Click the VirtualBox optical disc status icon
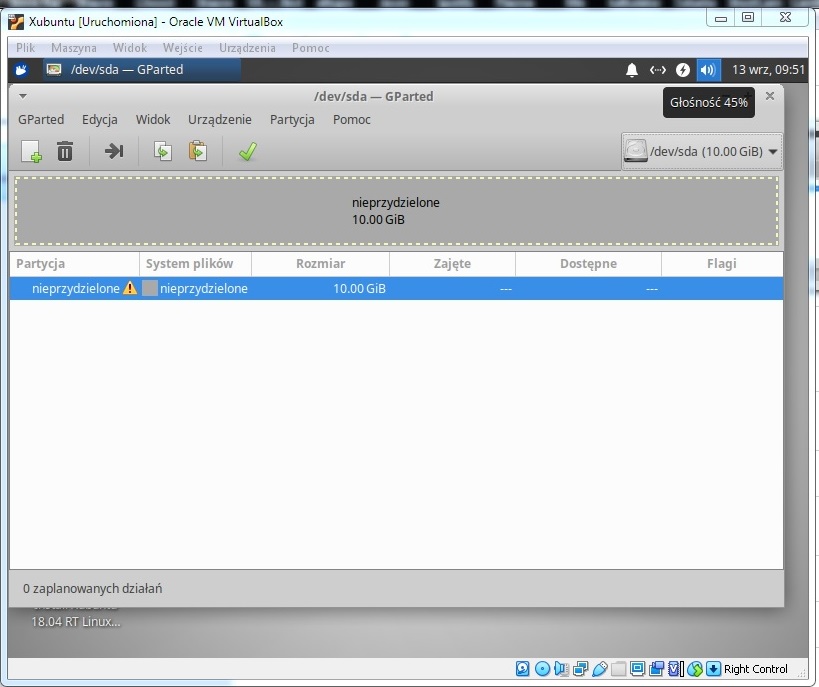Screen dimensions: 819x687 tap(543, 669)
